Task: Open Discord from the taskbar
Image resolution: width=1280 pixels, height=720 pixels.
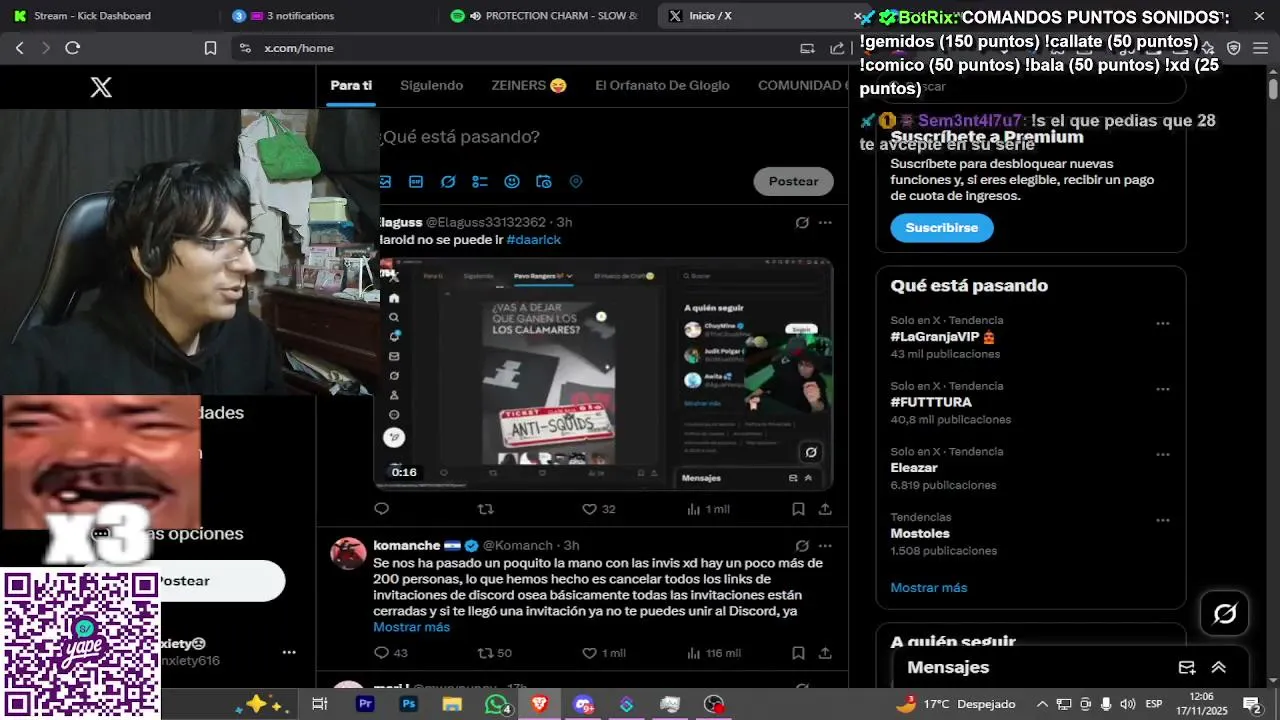Action: (x=583, y=704)
